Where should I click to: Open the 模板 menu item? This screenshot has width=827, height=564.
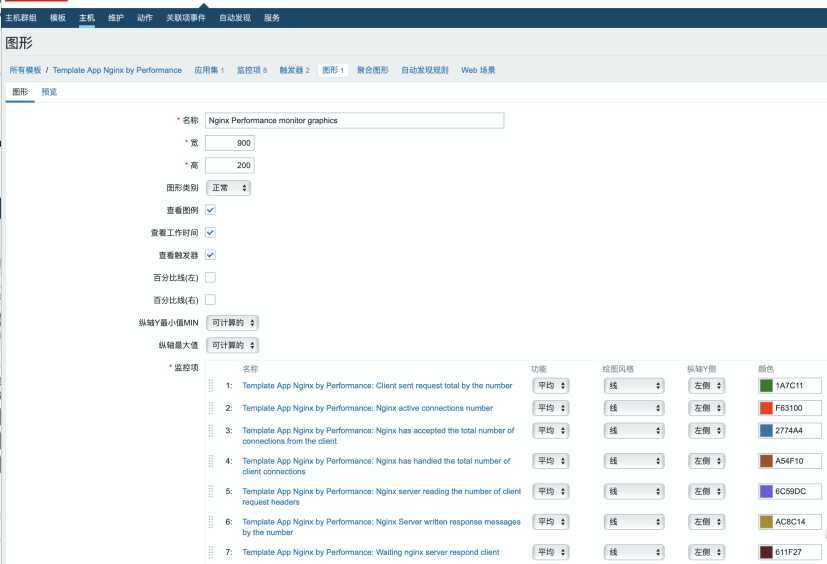pyautogui.click(x=58, y=18)
